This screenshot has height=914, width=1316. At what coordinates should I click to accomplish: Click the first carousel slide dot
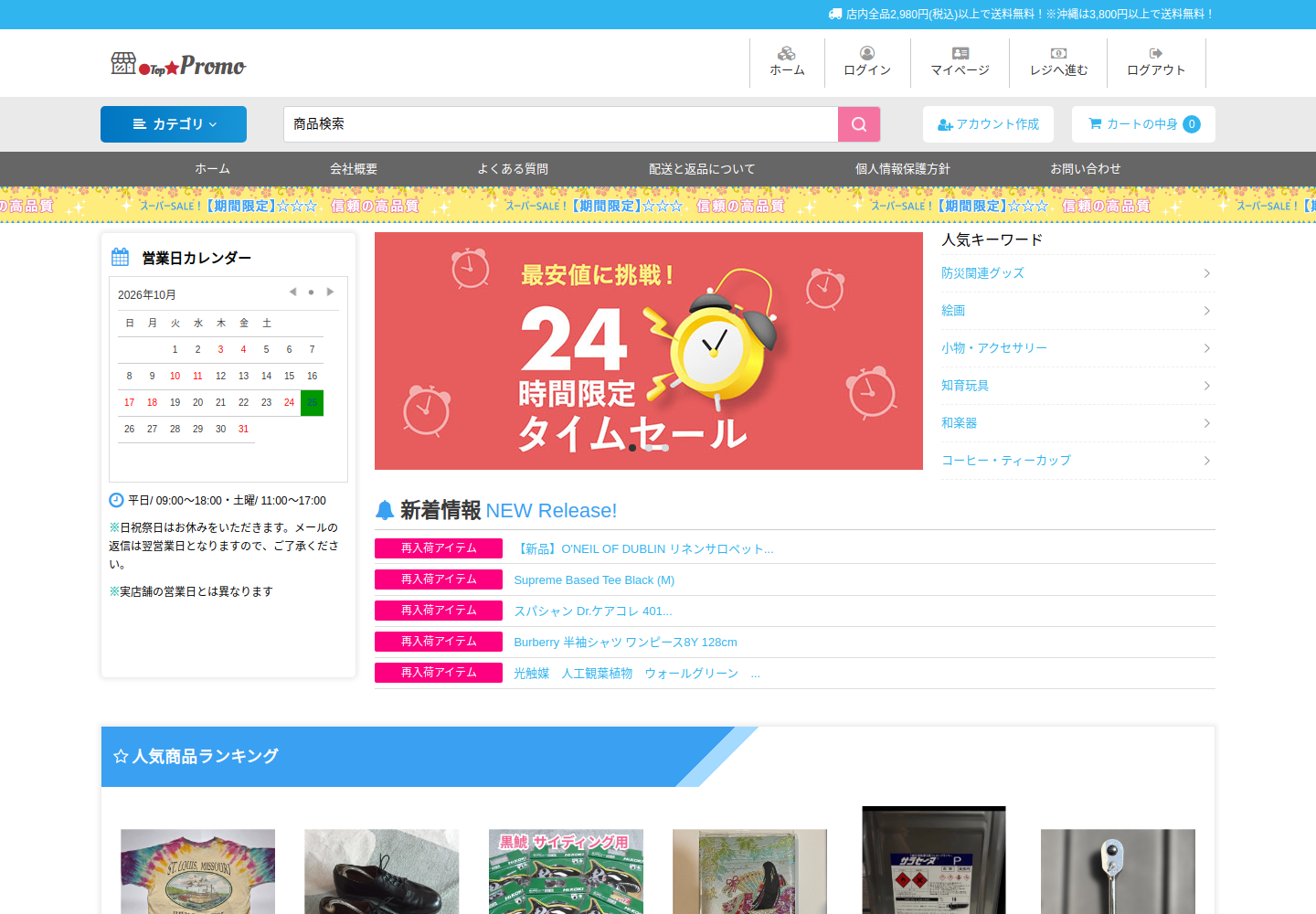(632, 448)
